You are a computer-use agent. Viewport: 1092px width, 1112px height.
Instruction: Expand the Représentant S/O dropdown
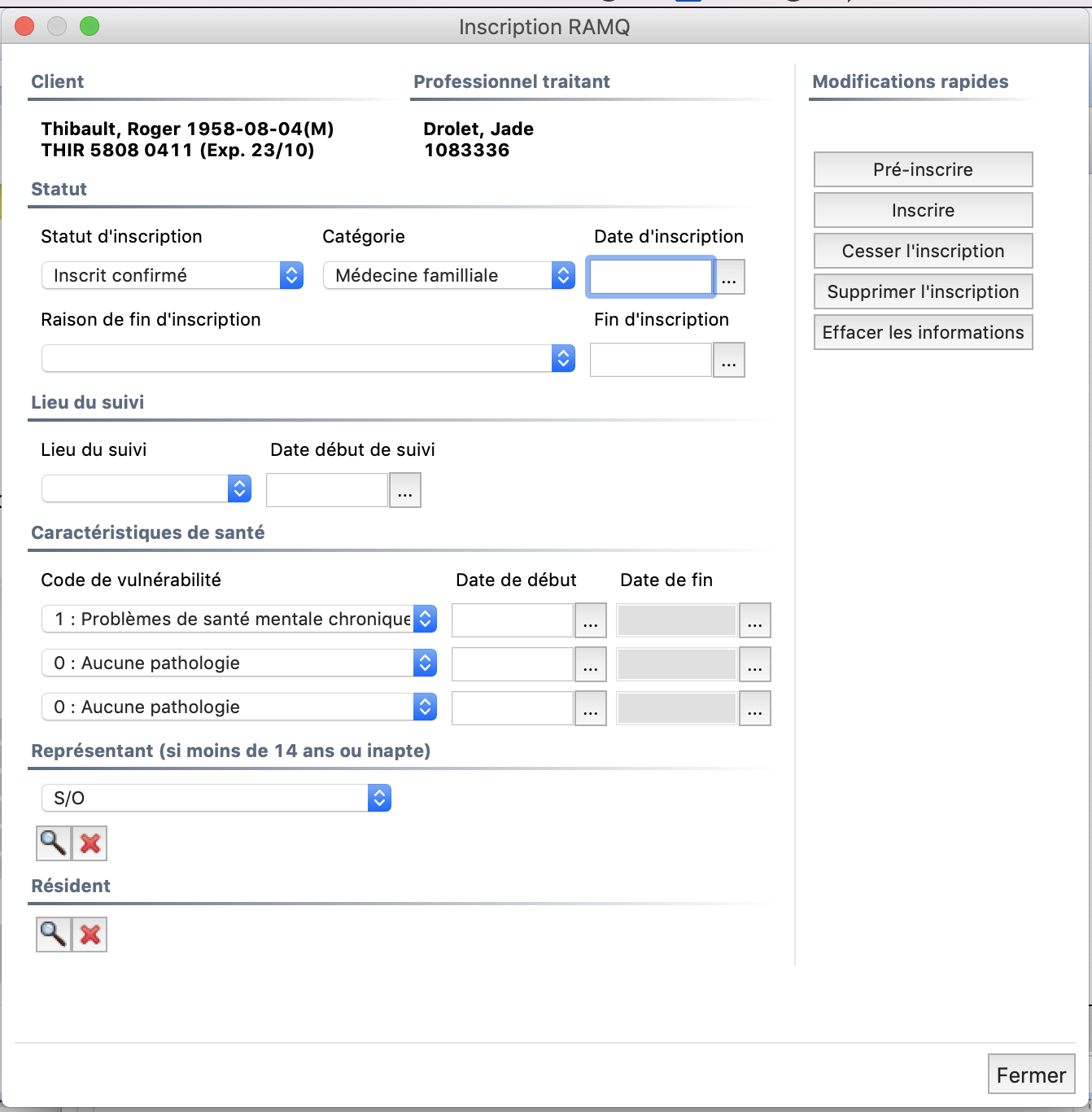coord(216,798)
